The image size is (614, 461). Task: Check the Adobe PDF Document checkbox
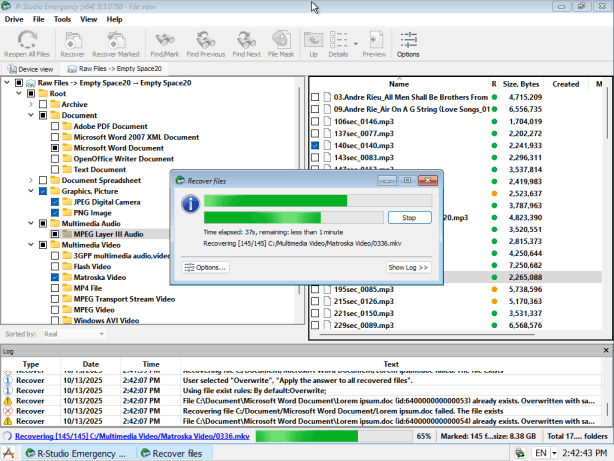pos(56,126)
